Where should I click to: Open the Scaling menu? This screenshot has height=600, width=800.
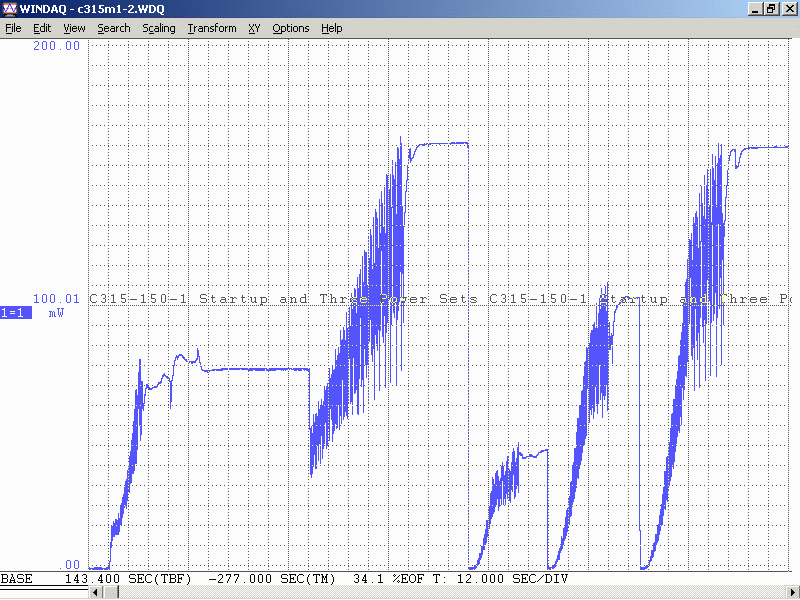point(159,28)
